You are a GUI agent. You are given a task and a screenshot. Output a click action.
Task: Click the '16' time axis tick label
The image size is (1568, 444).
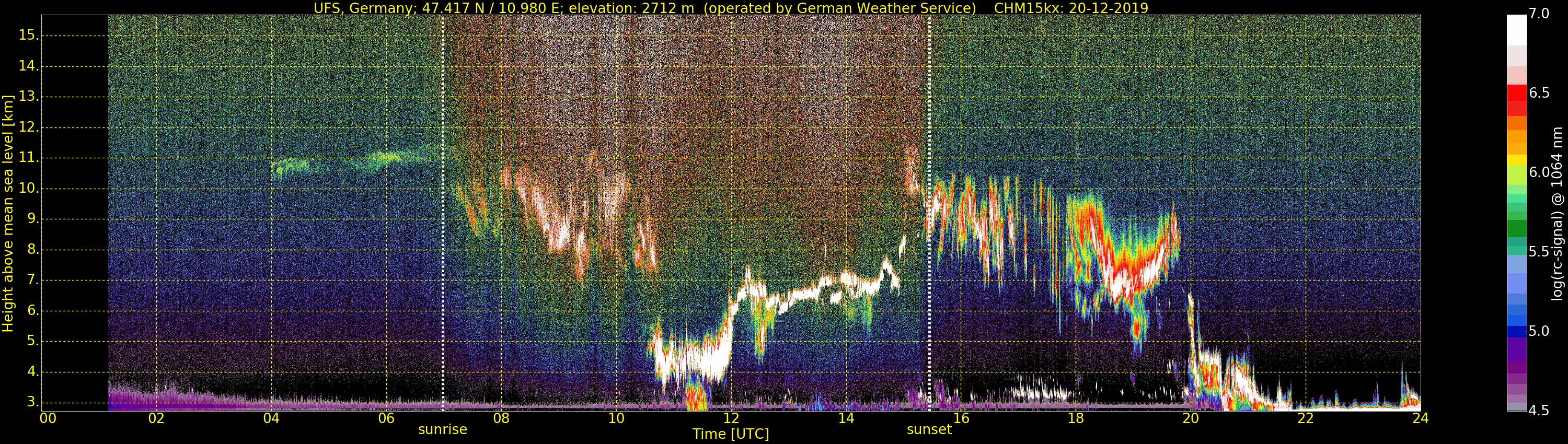[961, 418]
